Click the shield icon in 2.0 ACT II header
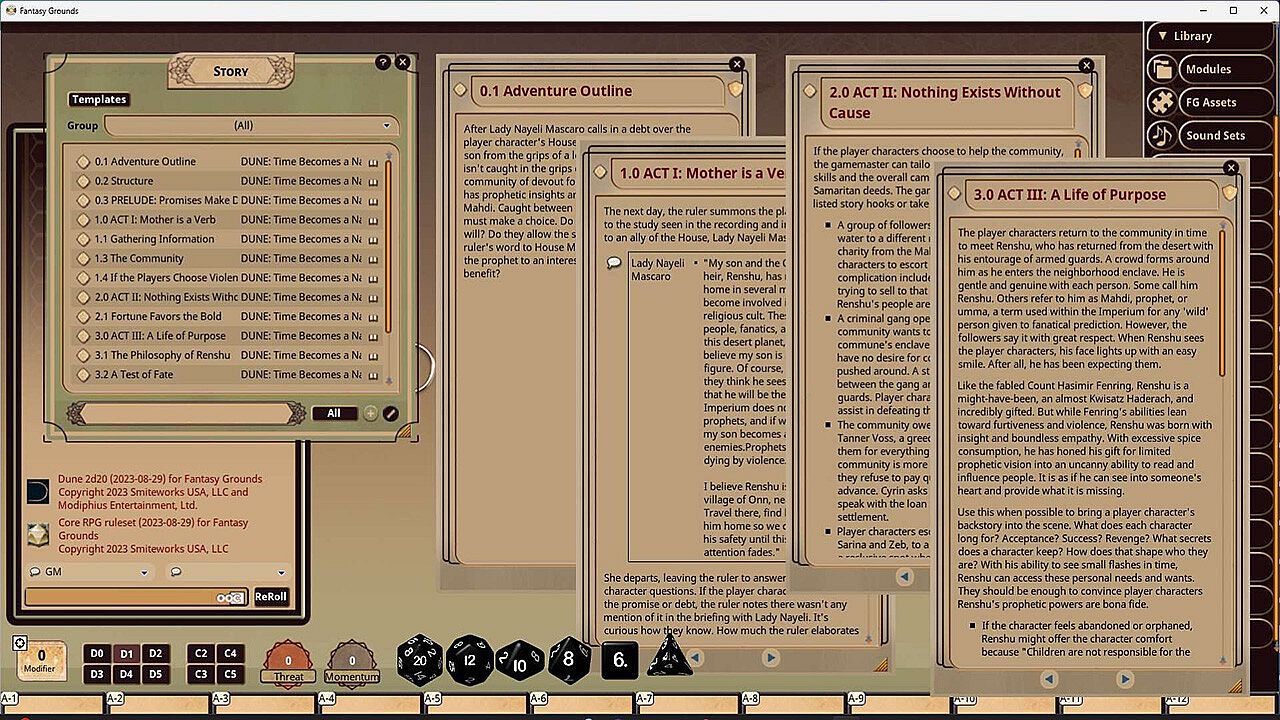 [1084, 92]
